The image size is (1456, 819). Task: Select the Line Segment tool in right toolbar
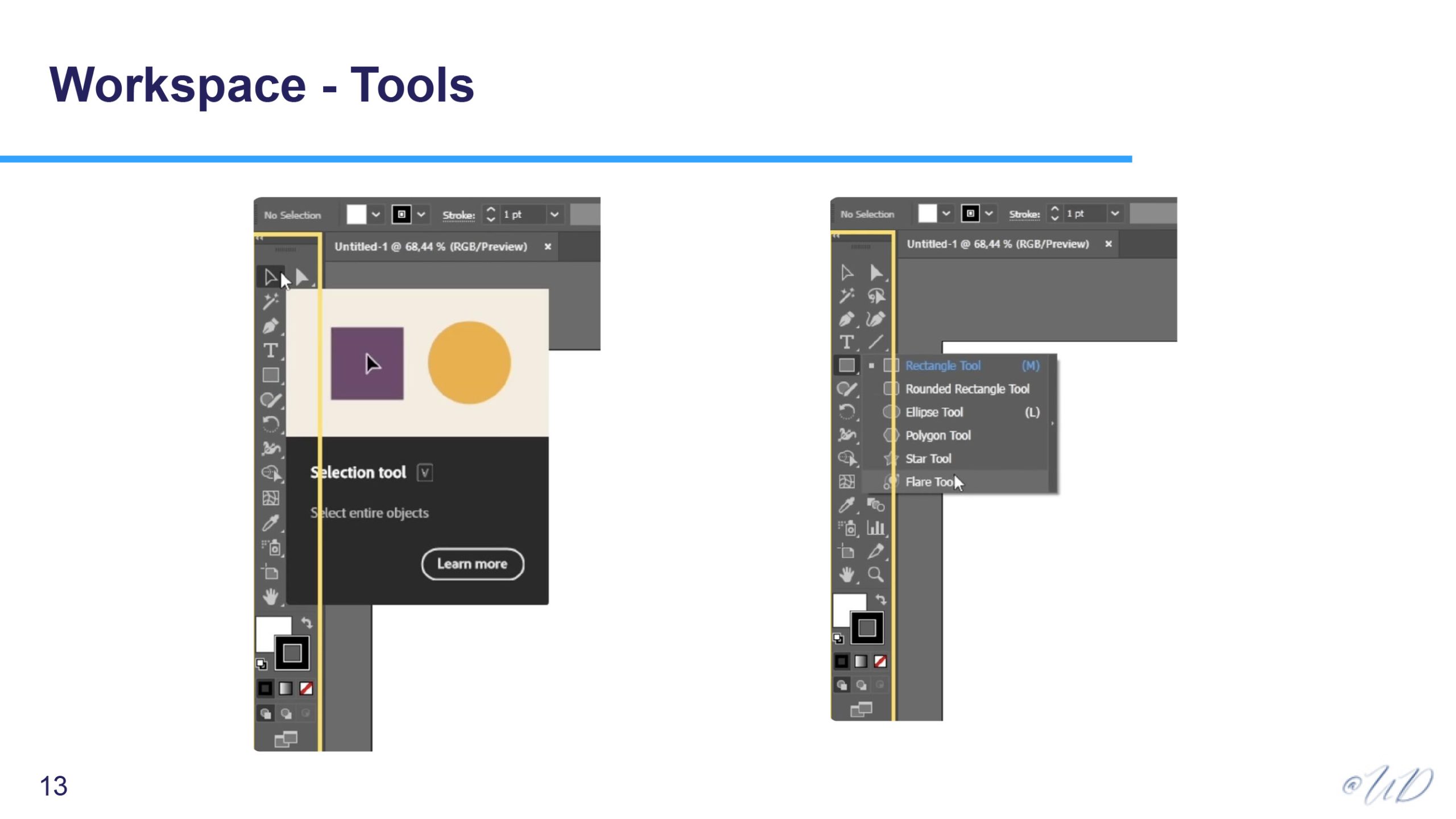point(875,342)
